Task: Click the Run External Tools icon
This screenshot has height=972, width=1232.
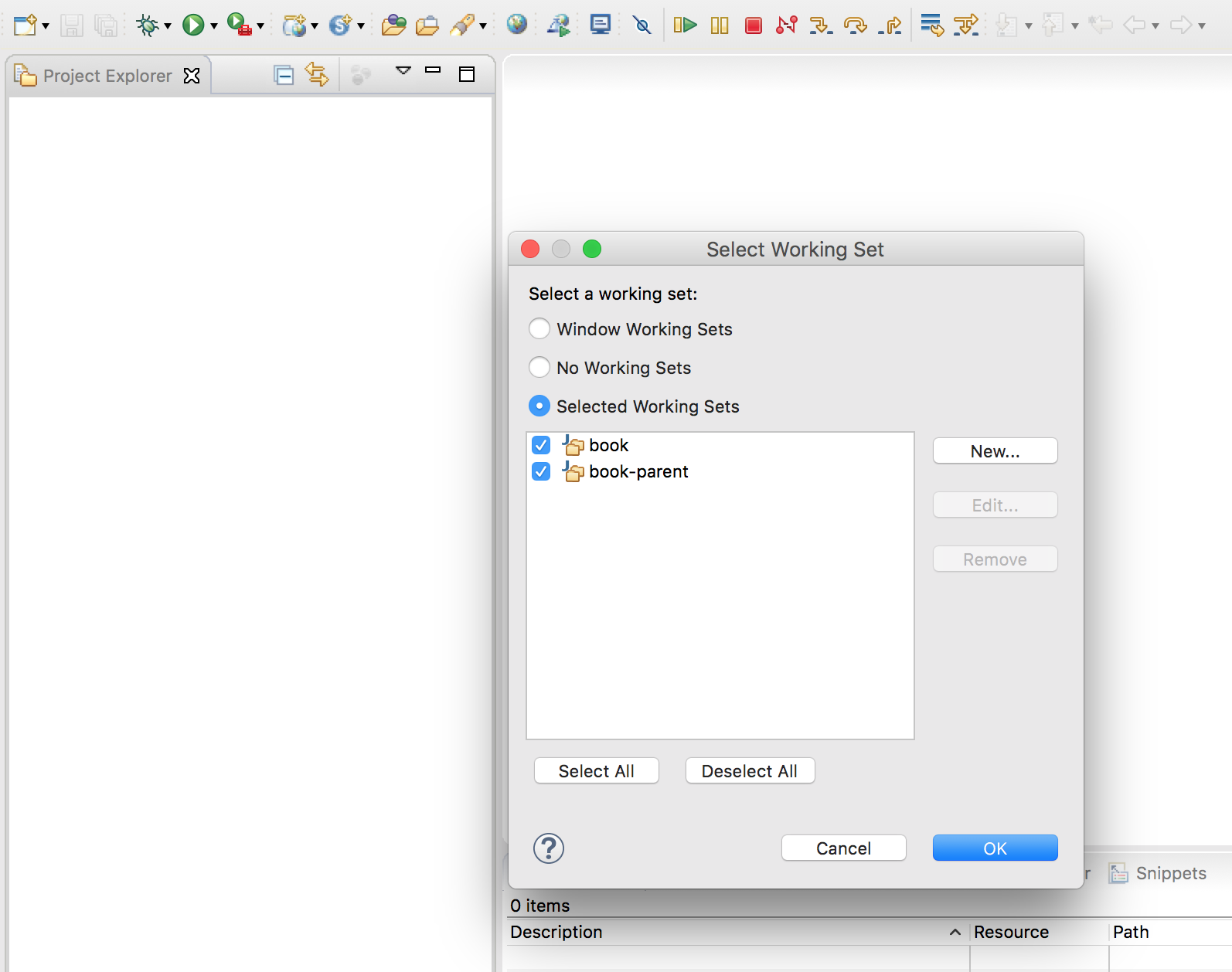Action: click(240, 25)
